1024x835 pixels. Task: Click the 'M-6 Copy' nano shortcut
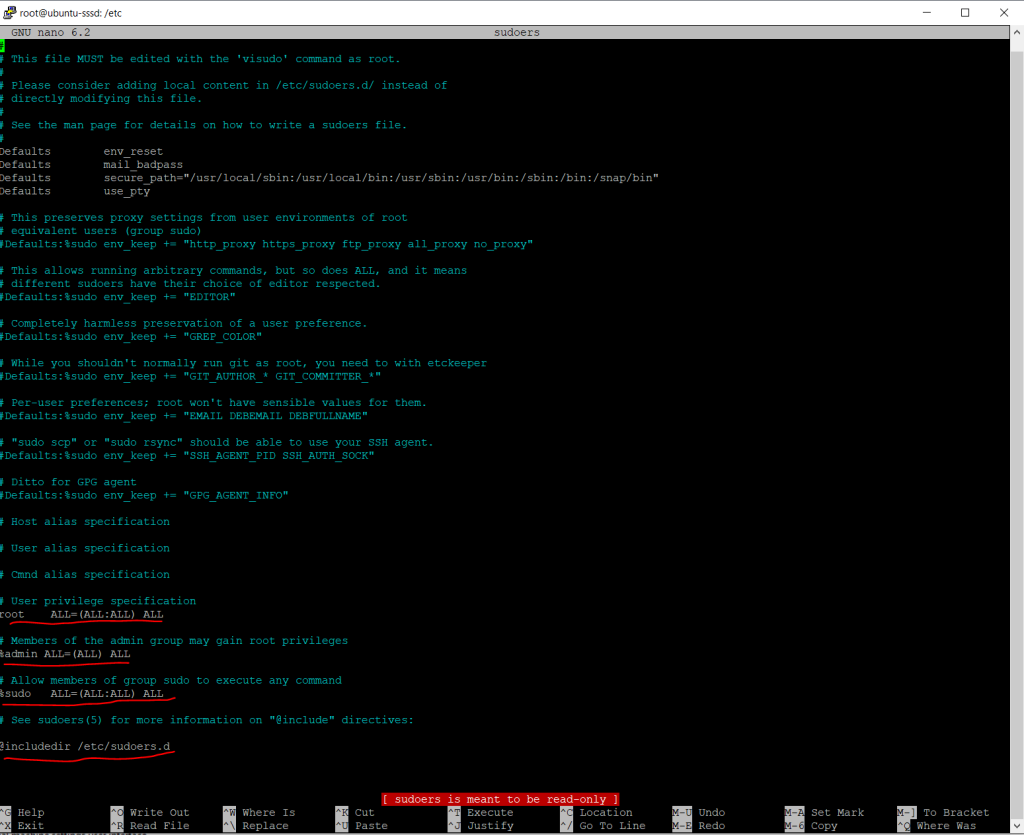tap(811, 826)
